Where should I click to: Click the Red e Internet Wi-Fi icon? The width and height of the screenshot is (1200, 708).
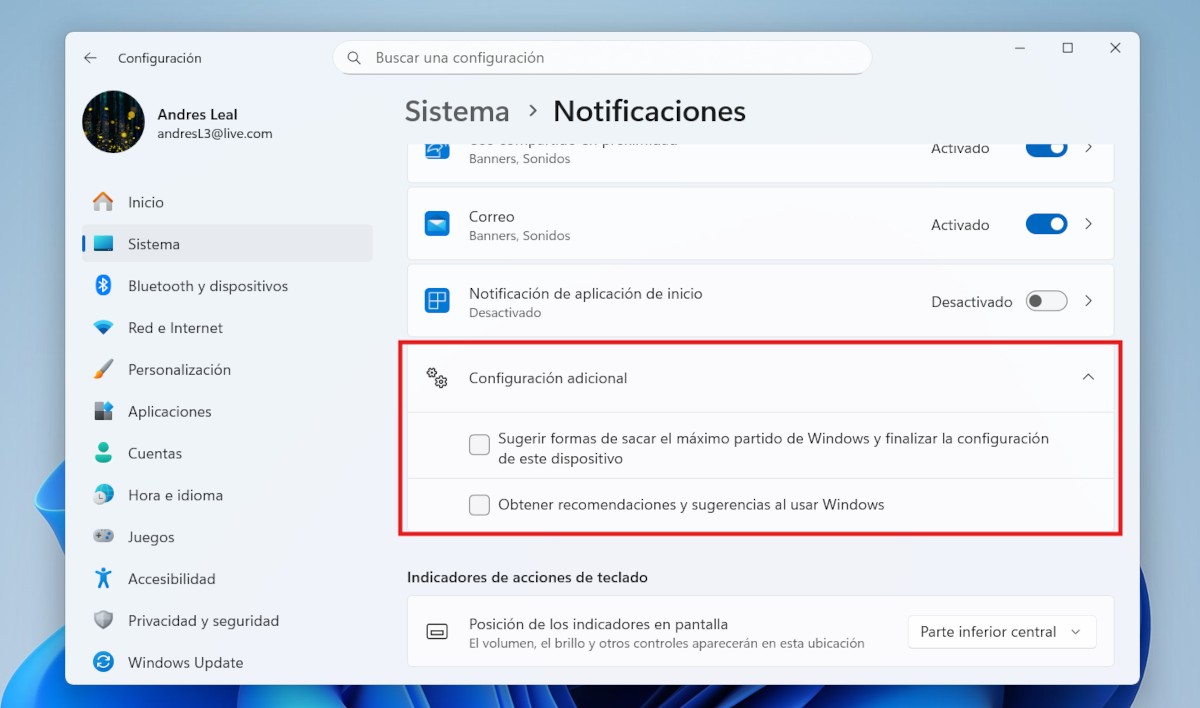(x=103, y=328)
